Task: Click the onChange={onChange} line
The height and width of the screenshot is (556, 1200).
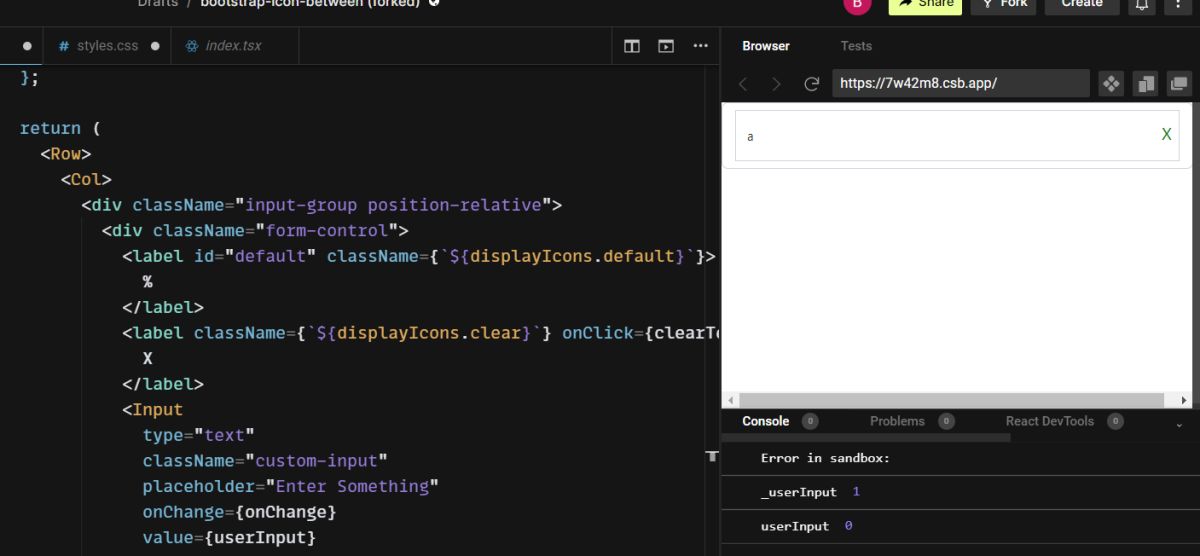Action: tap(239, 512)
